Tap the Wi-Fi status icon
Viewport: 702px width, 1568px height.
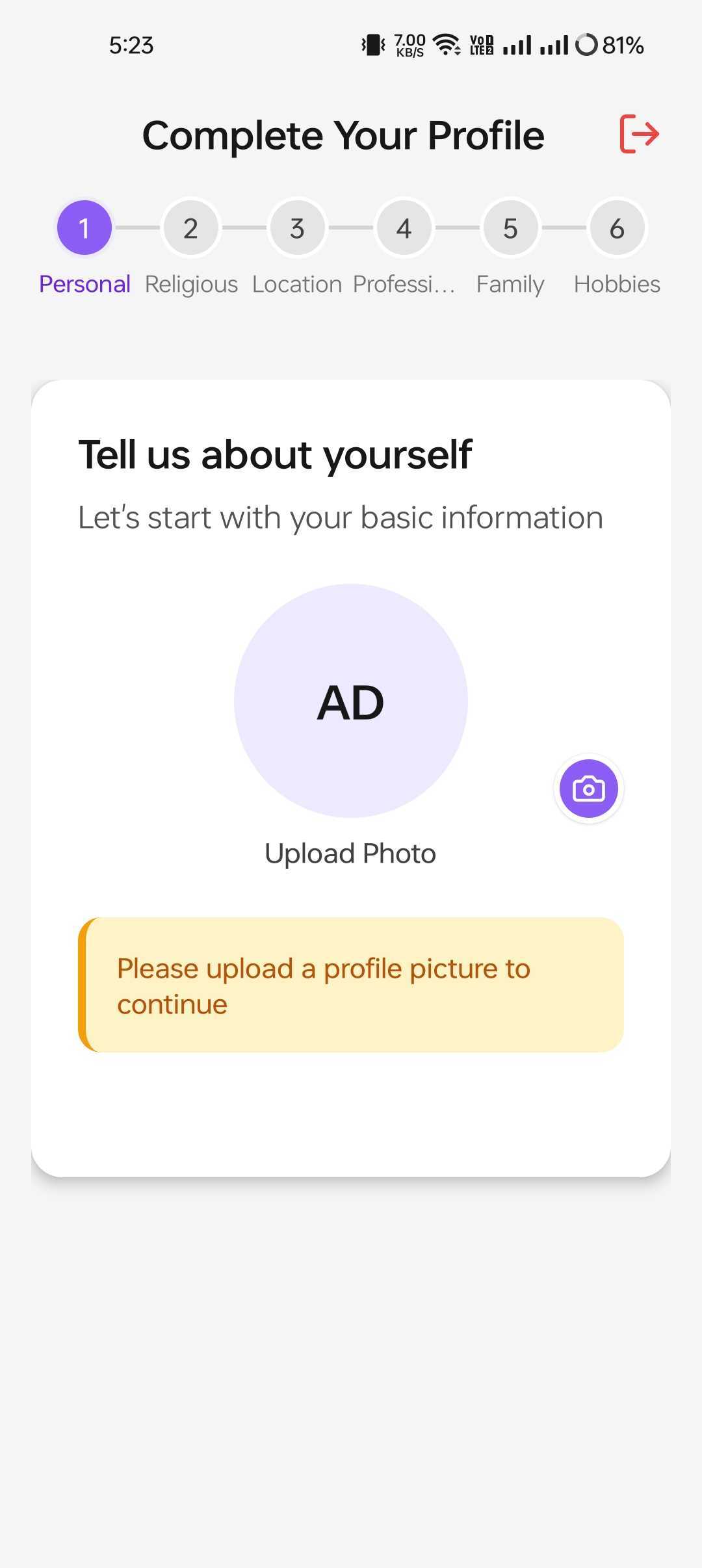click(x=447, y=44)
